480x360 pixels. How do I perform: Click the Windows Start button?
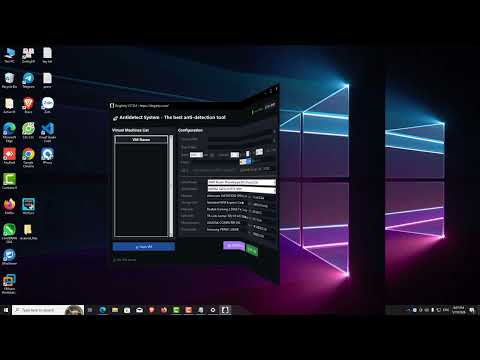(x=6, y=310)
